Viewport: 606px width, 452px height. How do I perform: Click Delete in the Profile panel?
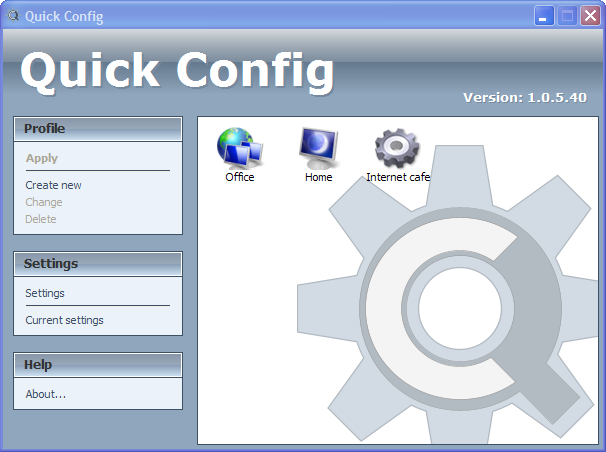click(x=41, y=219)
